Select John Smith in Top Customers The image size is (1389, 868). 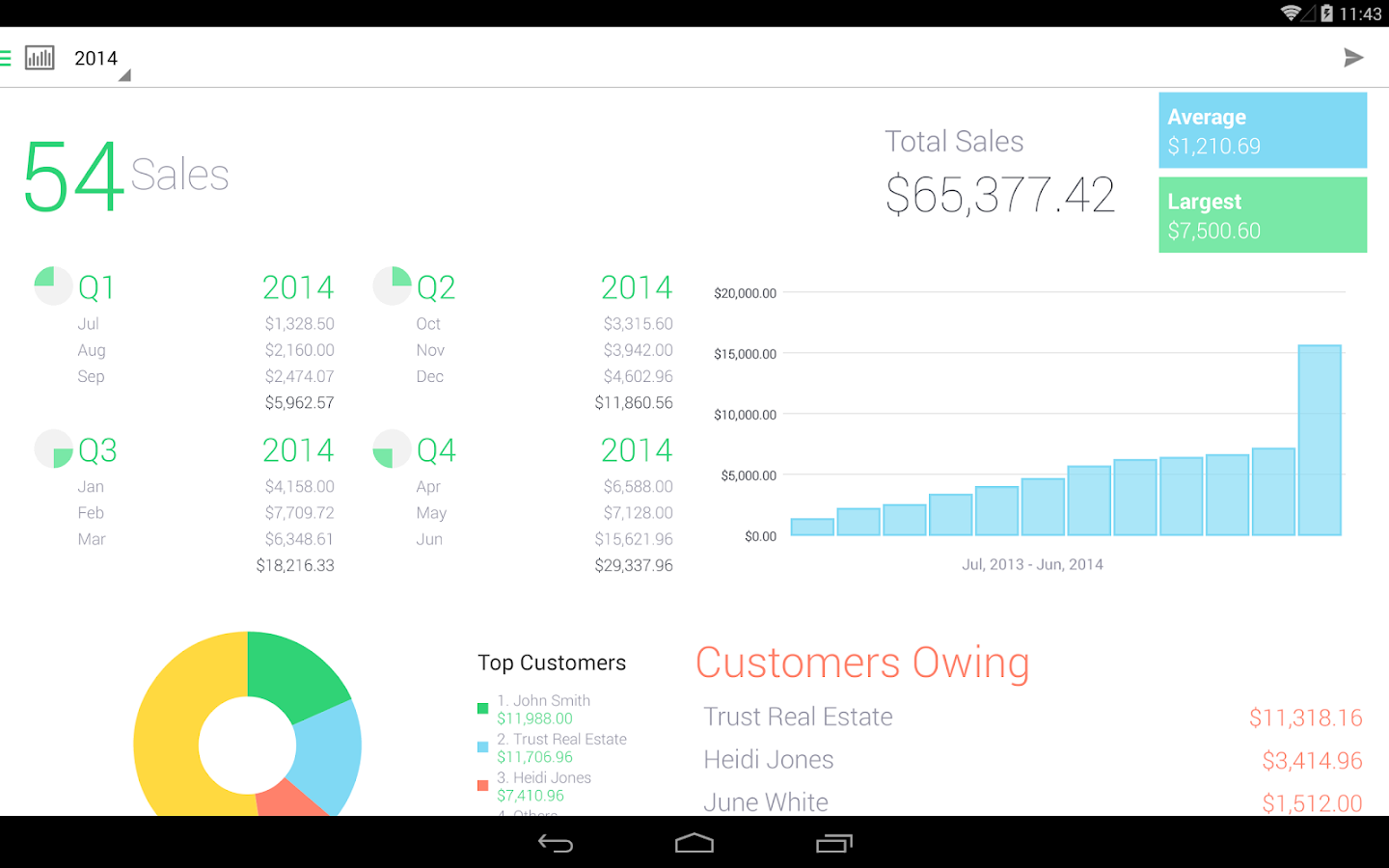tap(543, 700)
